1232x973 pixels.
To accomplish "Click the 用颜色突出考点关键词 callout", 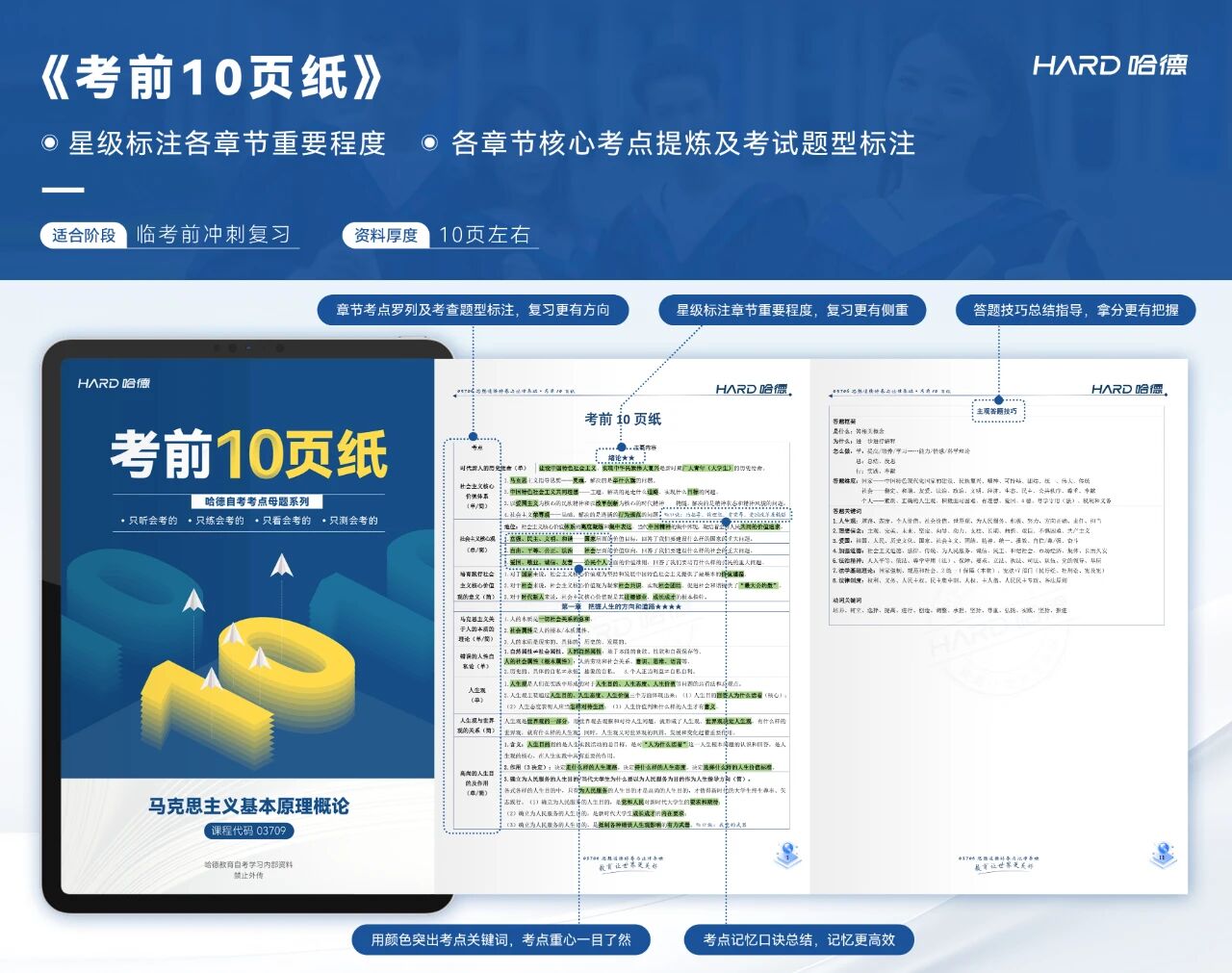I will point(500,939).
